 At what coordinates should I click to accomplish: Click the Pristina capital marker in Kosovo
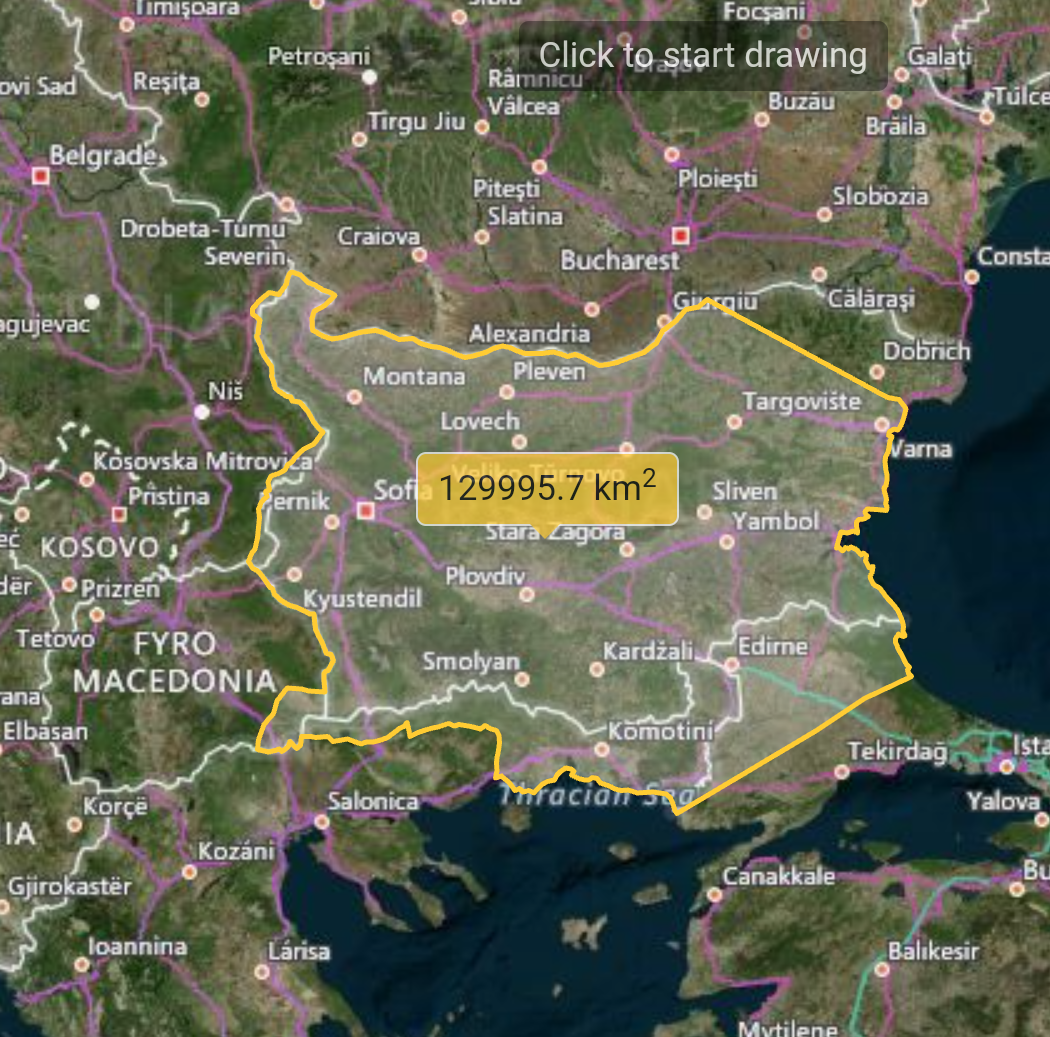(119, 514)
